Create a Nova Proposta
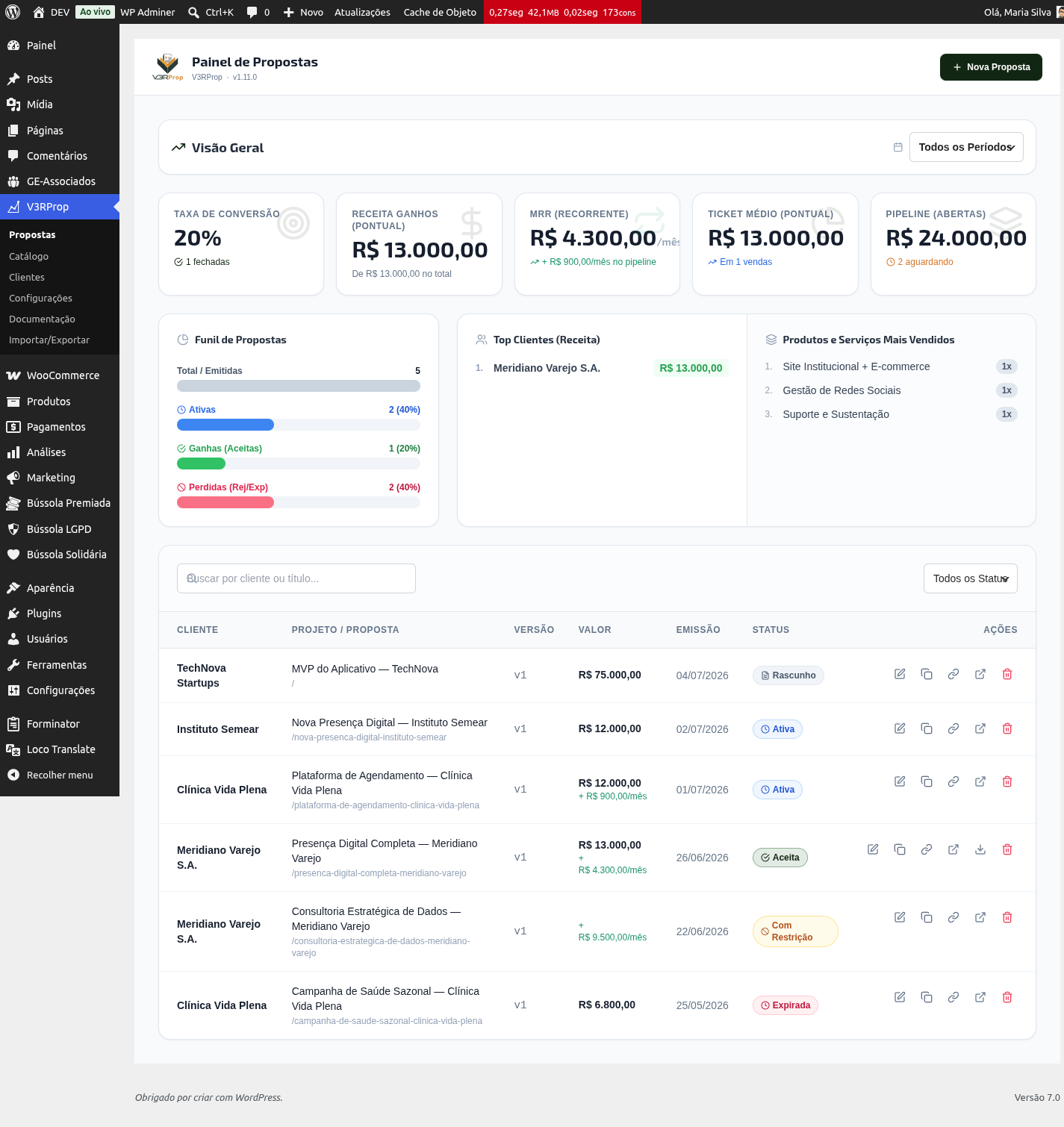This screenshot has height=1127, width=1064. [x=991, y=67]
